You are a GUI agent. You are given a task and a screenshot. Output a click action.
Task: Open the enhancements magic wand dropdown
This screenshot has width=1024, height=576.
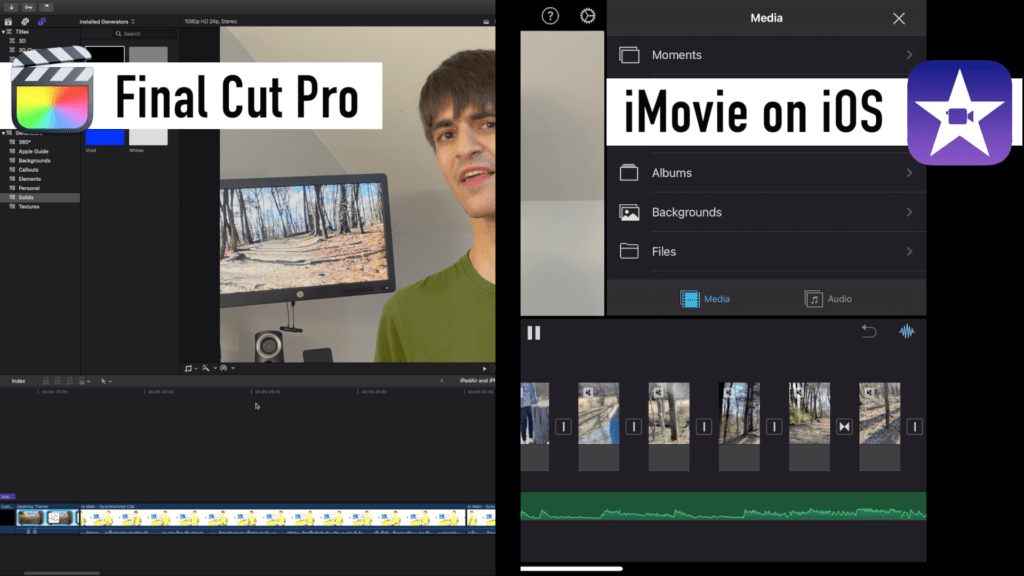tap(208, 368)
